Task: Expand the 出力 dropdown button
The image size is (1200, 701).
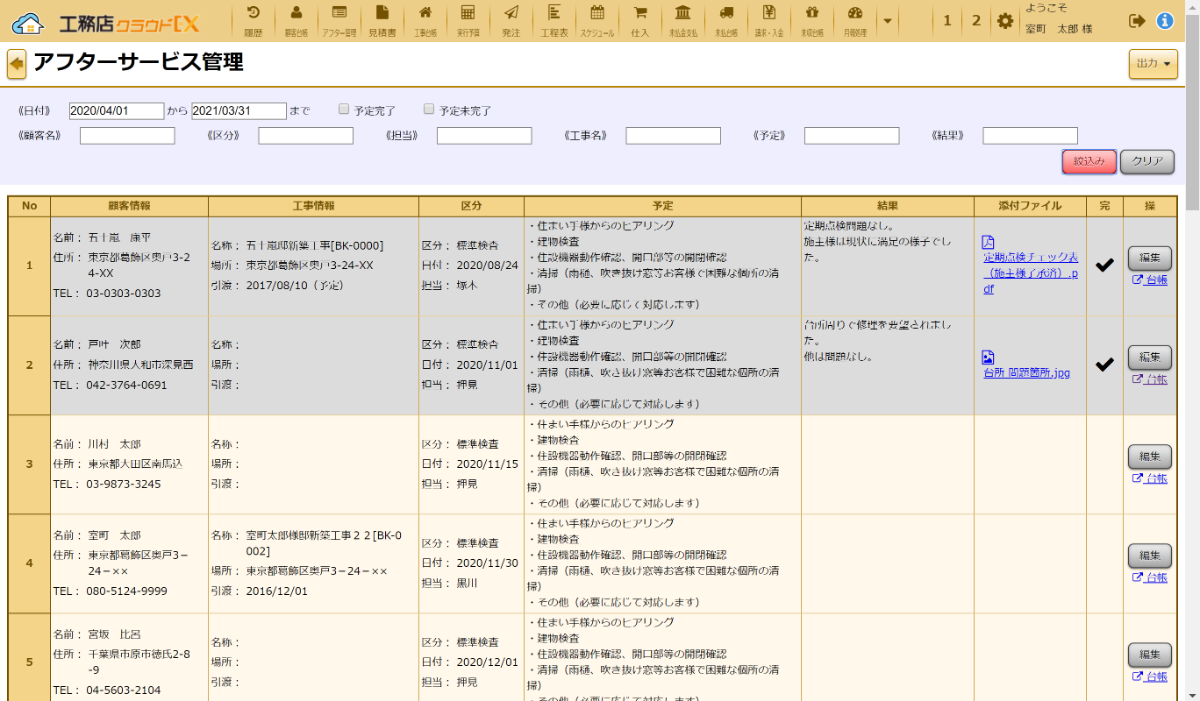Action: pyautogui.click(x=1153, y=64)
